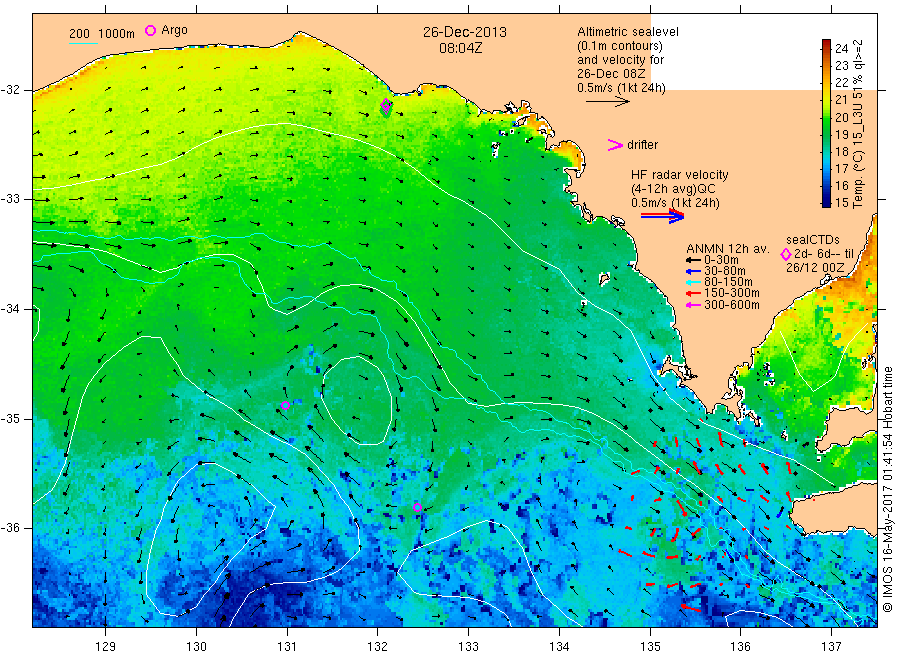Click the dark red top of the temperature colour bar

pos(827,43)
